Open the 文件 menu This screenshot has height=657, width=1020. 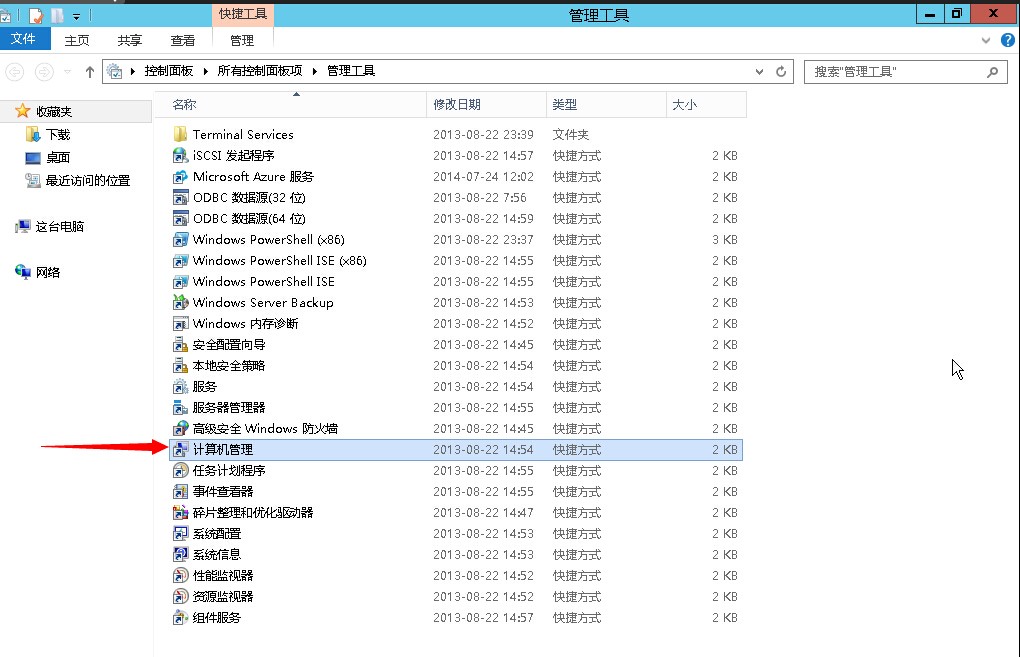[x=23, y=40]
